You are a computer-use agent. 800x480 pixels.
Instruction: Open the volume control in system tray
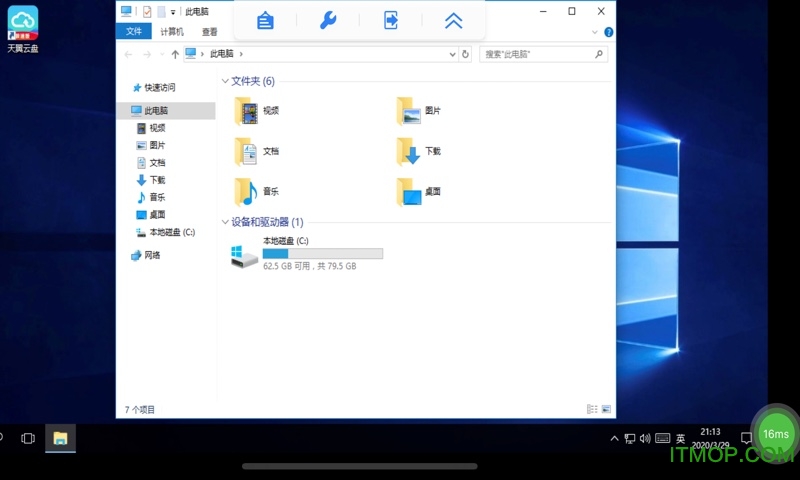[645, 438]
